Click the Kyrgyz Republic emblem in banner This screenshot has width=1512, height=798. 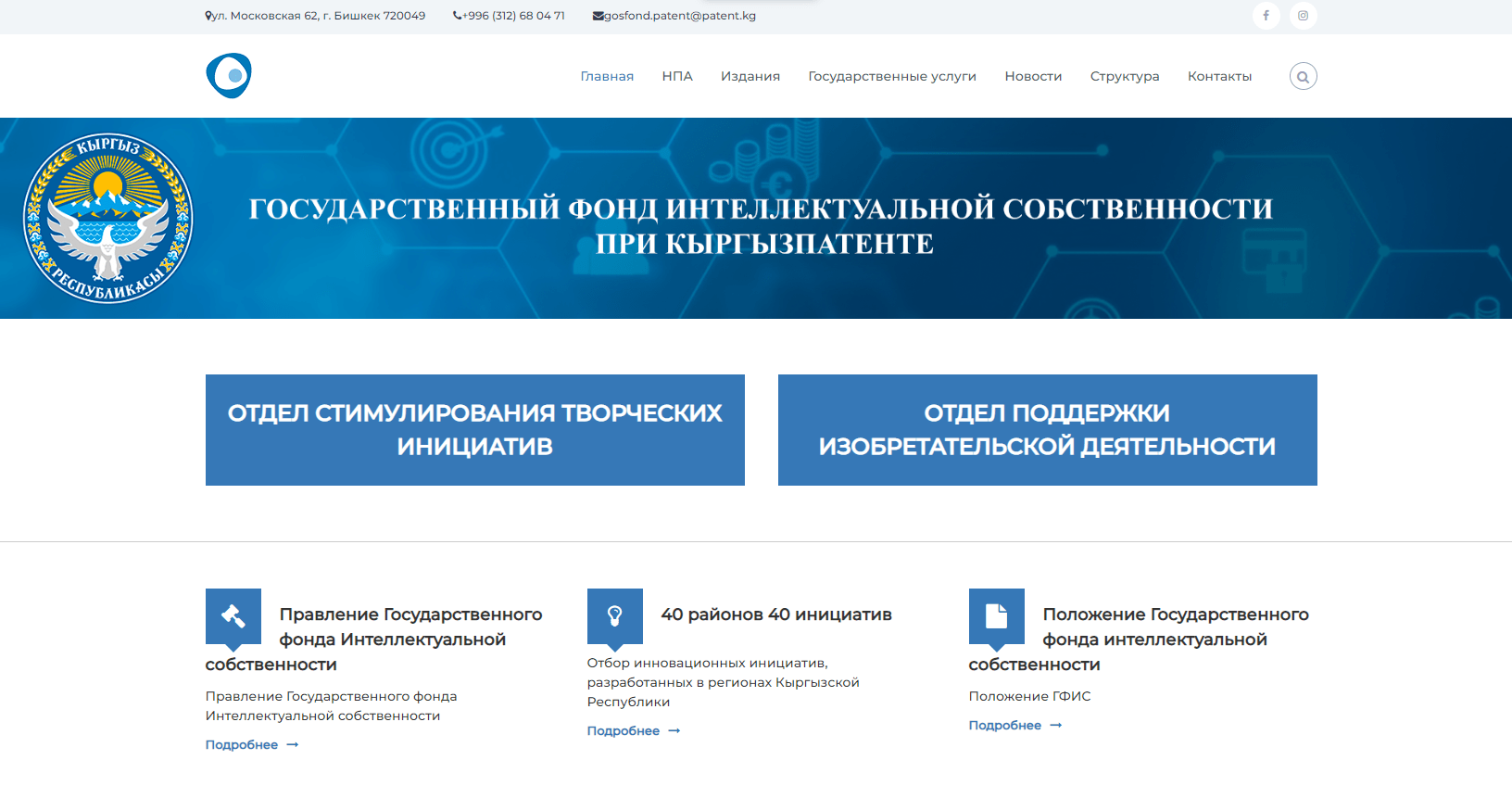(108, 218)
